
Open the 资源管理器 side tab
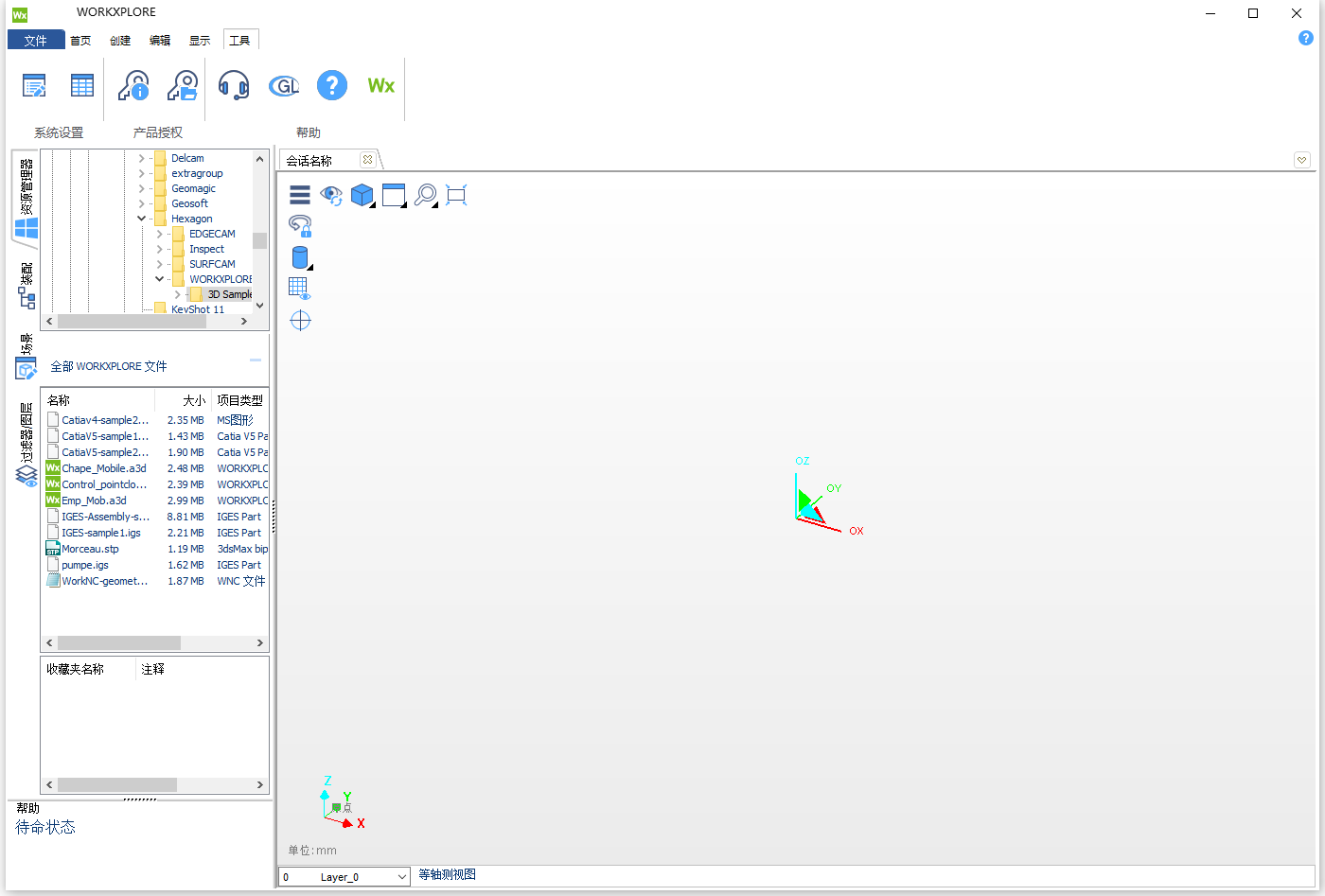click(x=26, y=198)
